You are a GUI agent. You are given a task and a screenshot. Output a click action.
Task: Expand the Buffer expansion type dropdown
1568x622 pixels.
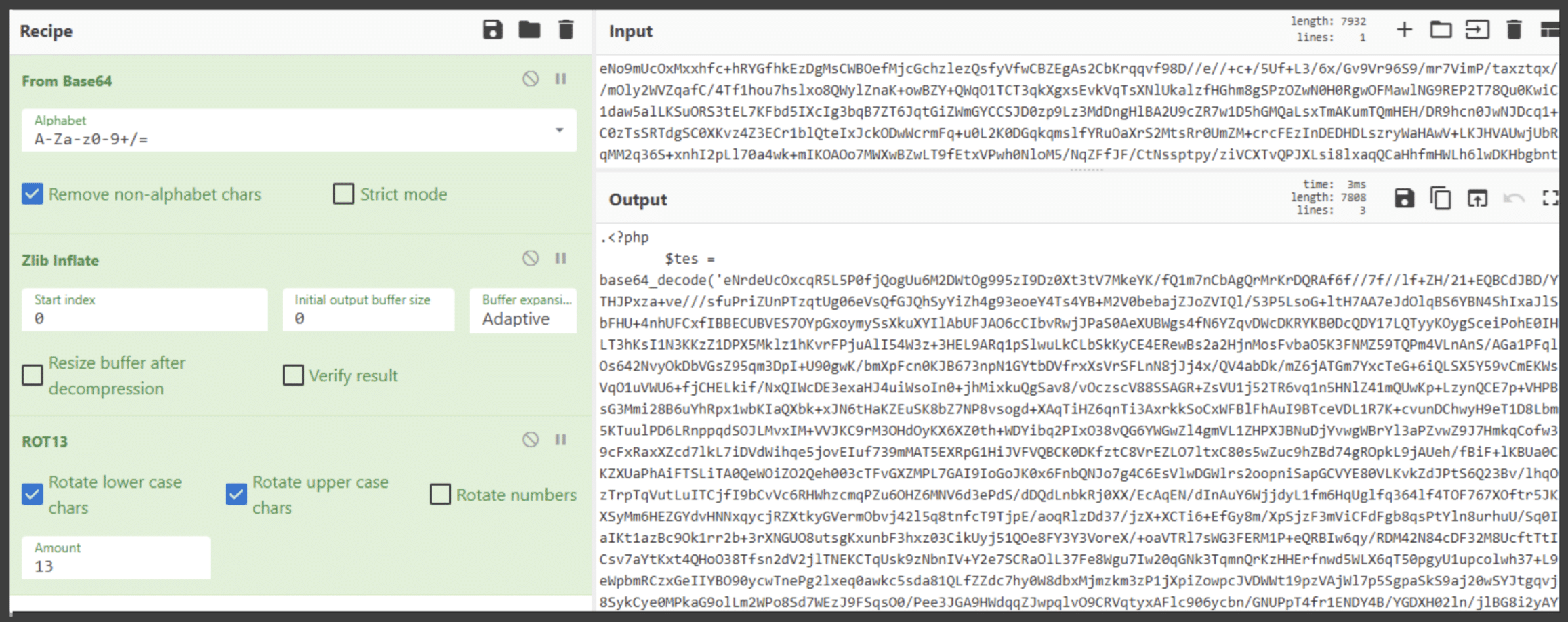(x=523, y=311)
